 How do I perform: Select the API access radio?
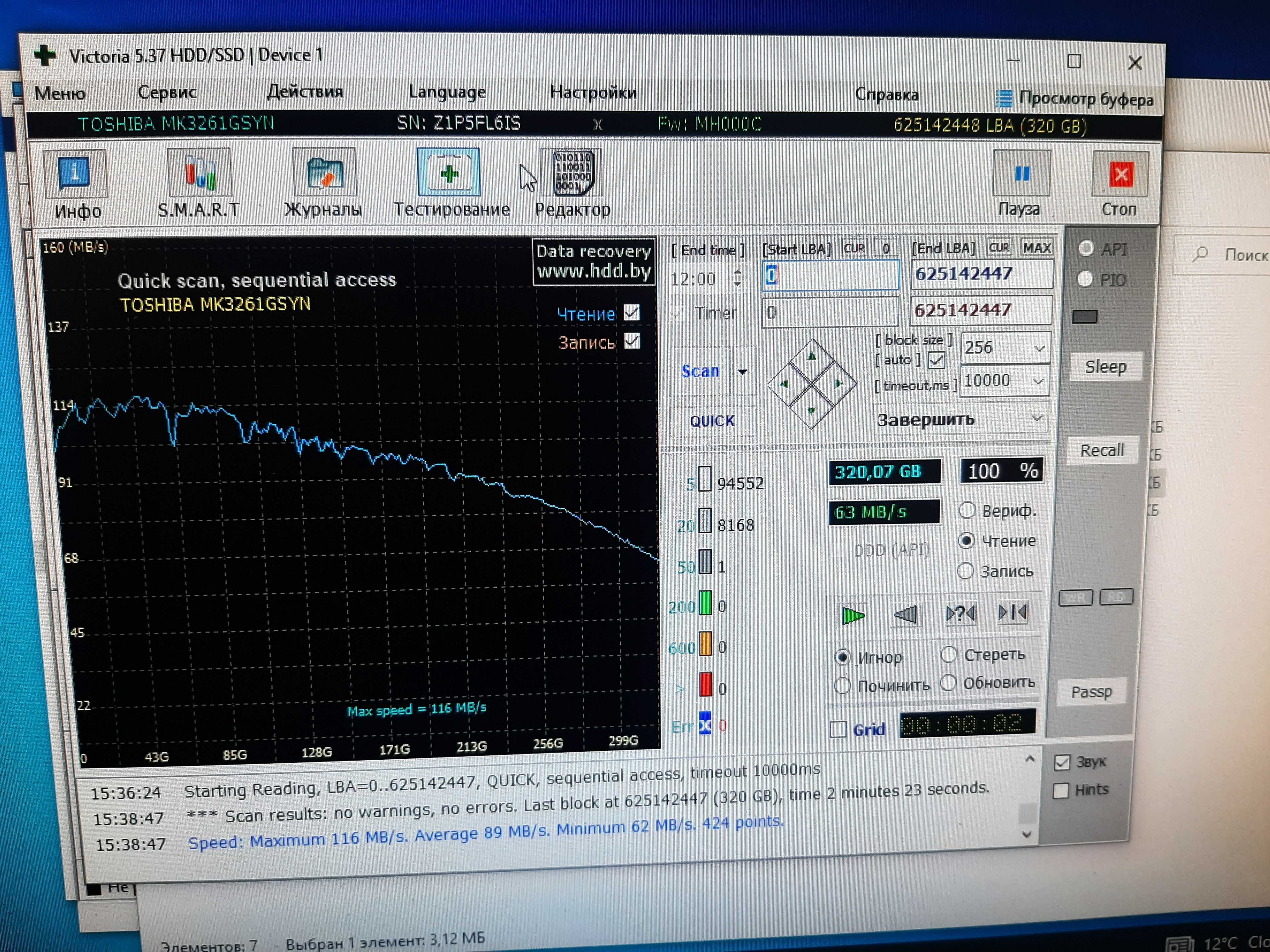pos(1086,248)
